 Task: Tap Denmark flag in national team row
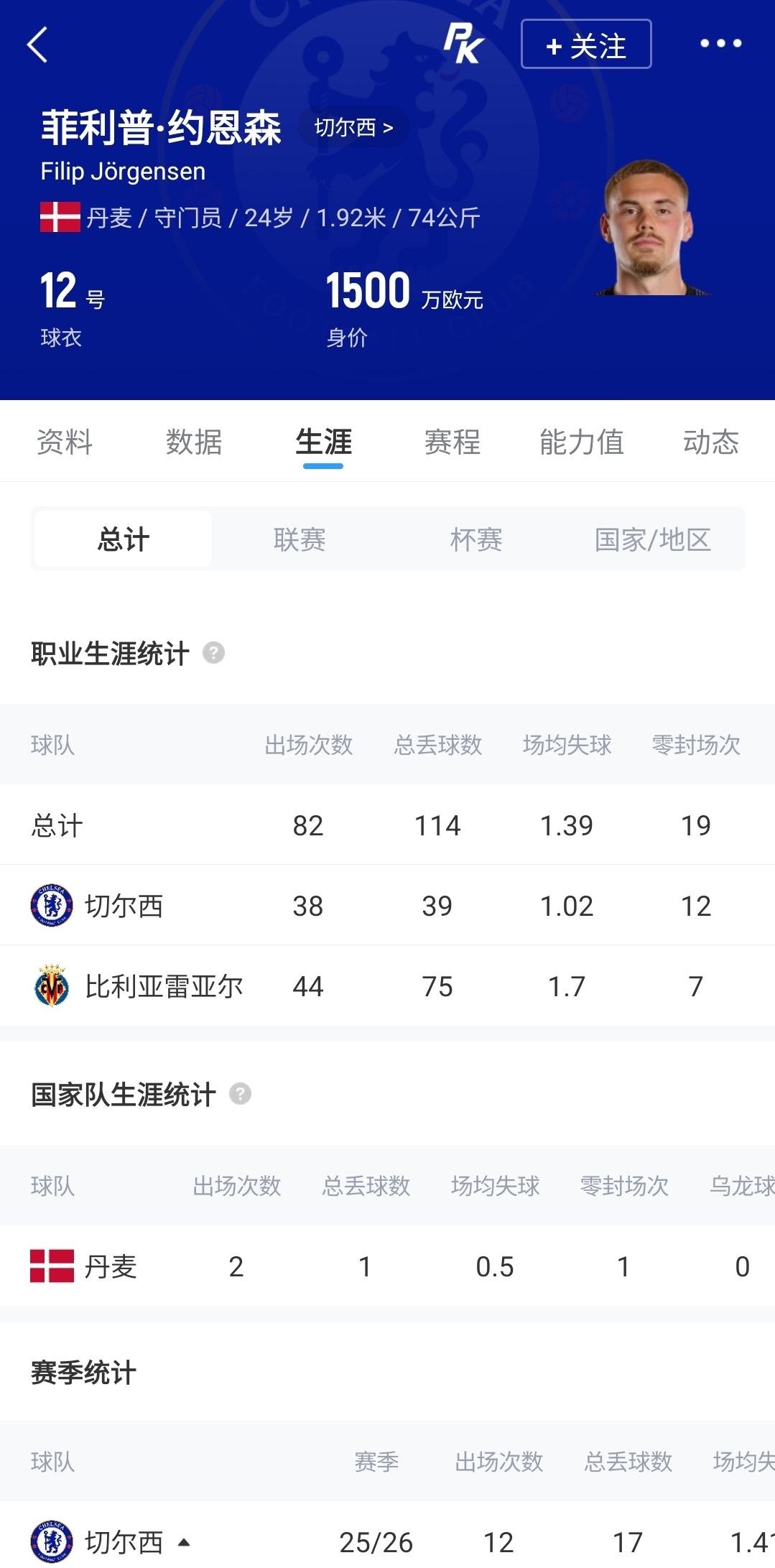(52, 1266)
